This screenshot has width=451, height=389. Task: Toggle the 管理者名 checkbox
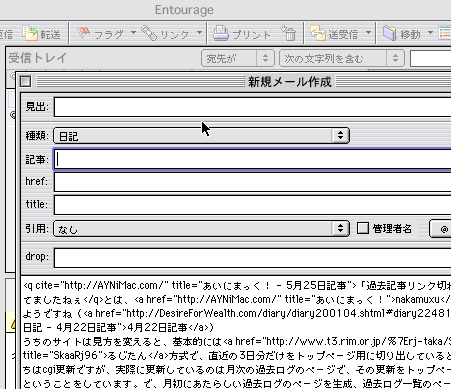363,228
